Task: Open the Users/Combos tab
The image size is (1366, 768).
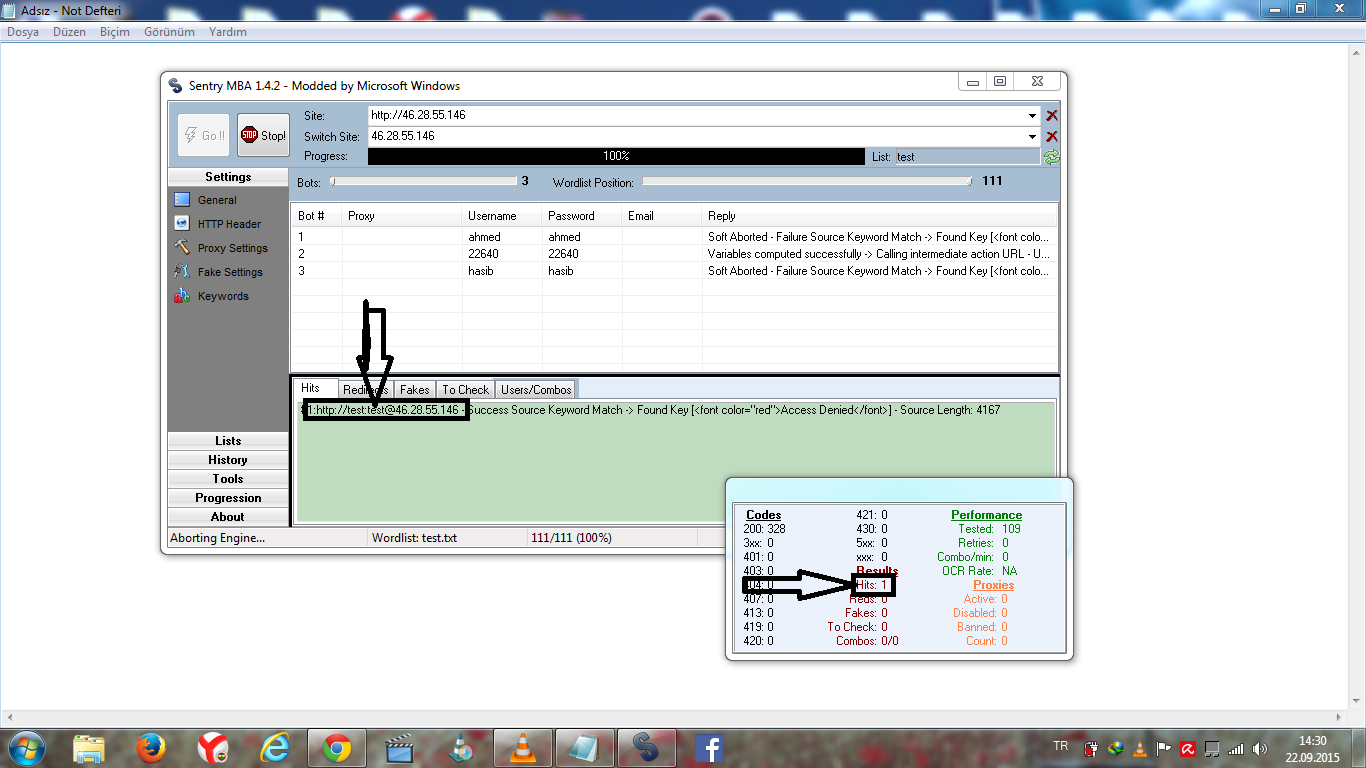Action: [536, 390]
